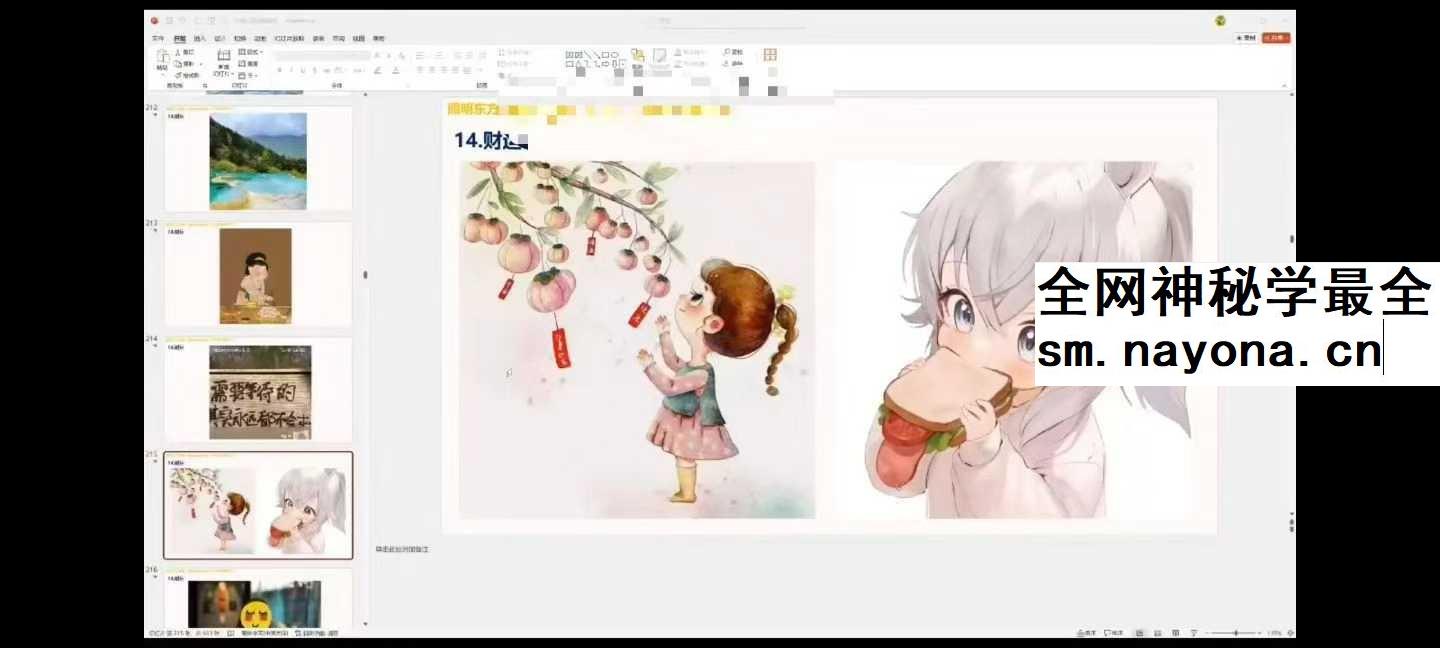Click the Copy (复制) icon
The image size is (1440, 648).
pos(179,63)
